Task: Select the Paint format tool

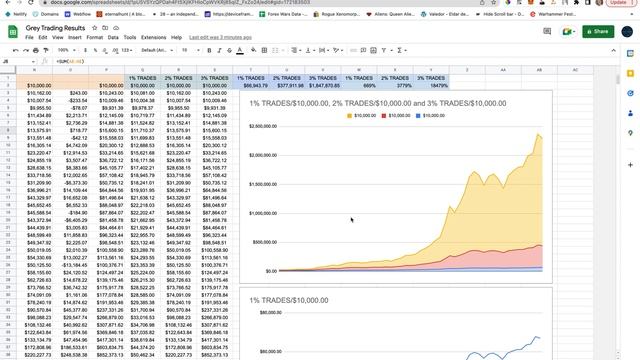Action: click(x=46, y=50)
